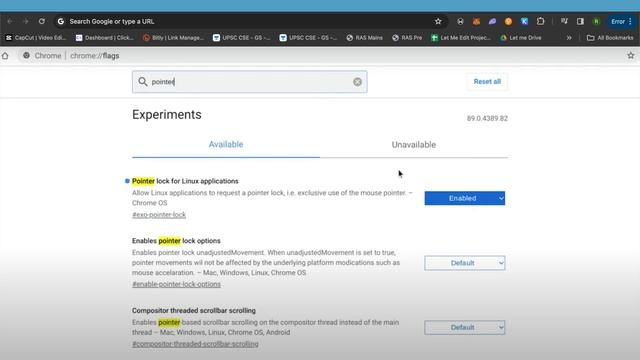Open the Let Me Edit Project bookmark
Viewport: 640px width, 360px height.
tap(461, 38)
